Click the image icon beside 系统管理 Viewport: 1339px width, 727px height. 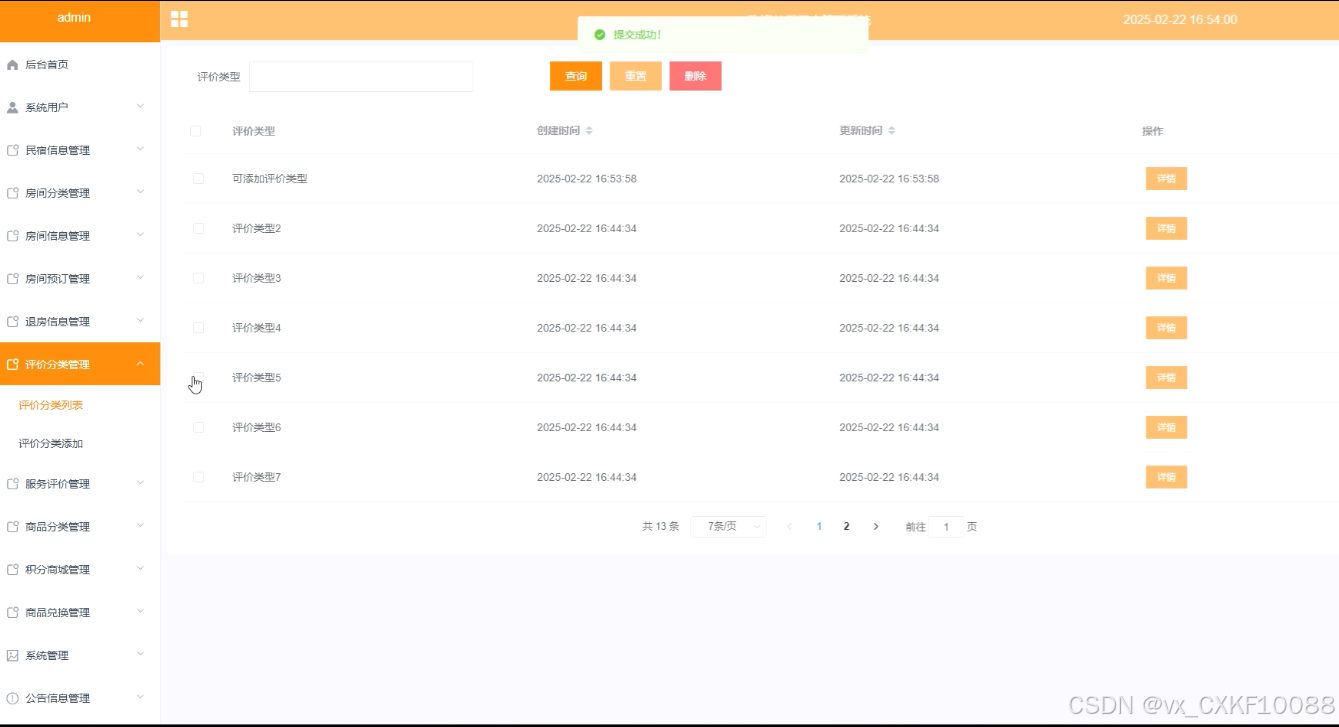12,656
